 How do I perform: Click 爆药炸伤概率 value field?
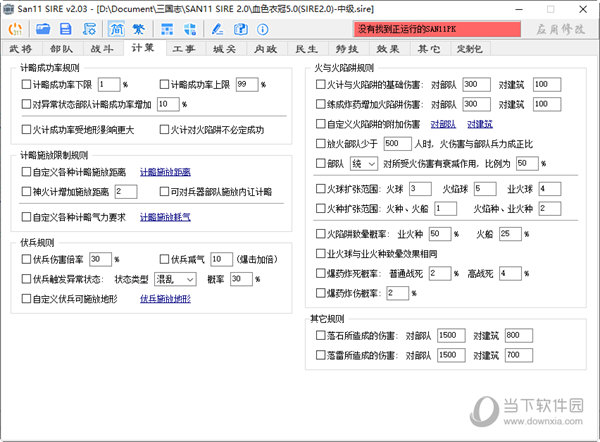click(397, 294)
